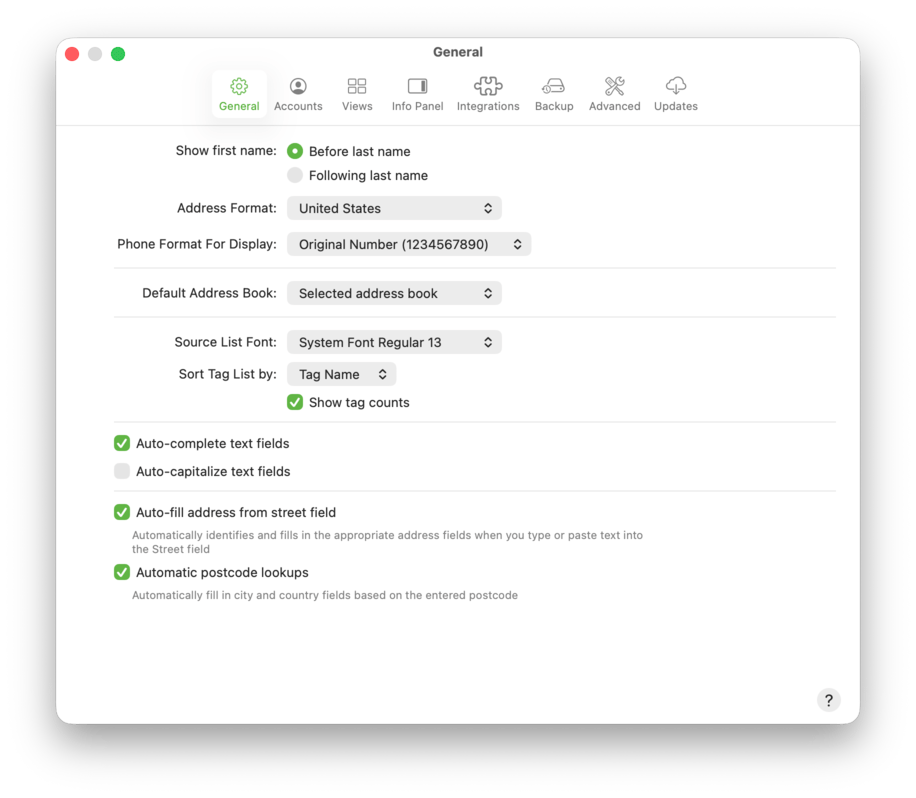Change the Source List Font selection

tap(394, 342)
